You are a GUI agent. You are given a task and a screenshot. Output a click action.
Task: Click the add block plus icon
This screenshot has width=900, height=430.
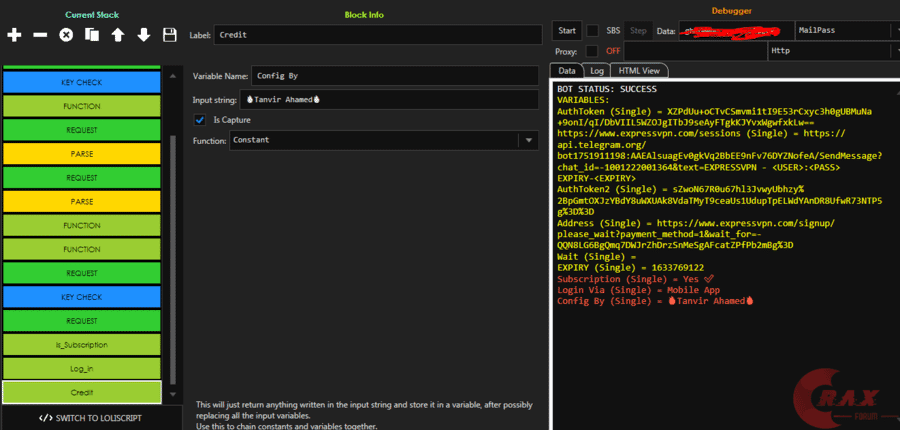14,35
